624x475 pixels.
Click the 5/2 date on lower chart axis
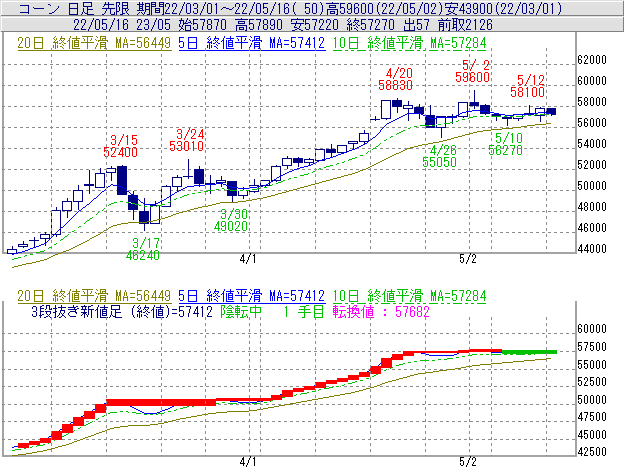point(467,463)
